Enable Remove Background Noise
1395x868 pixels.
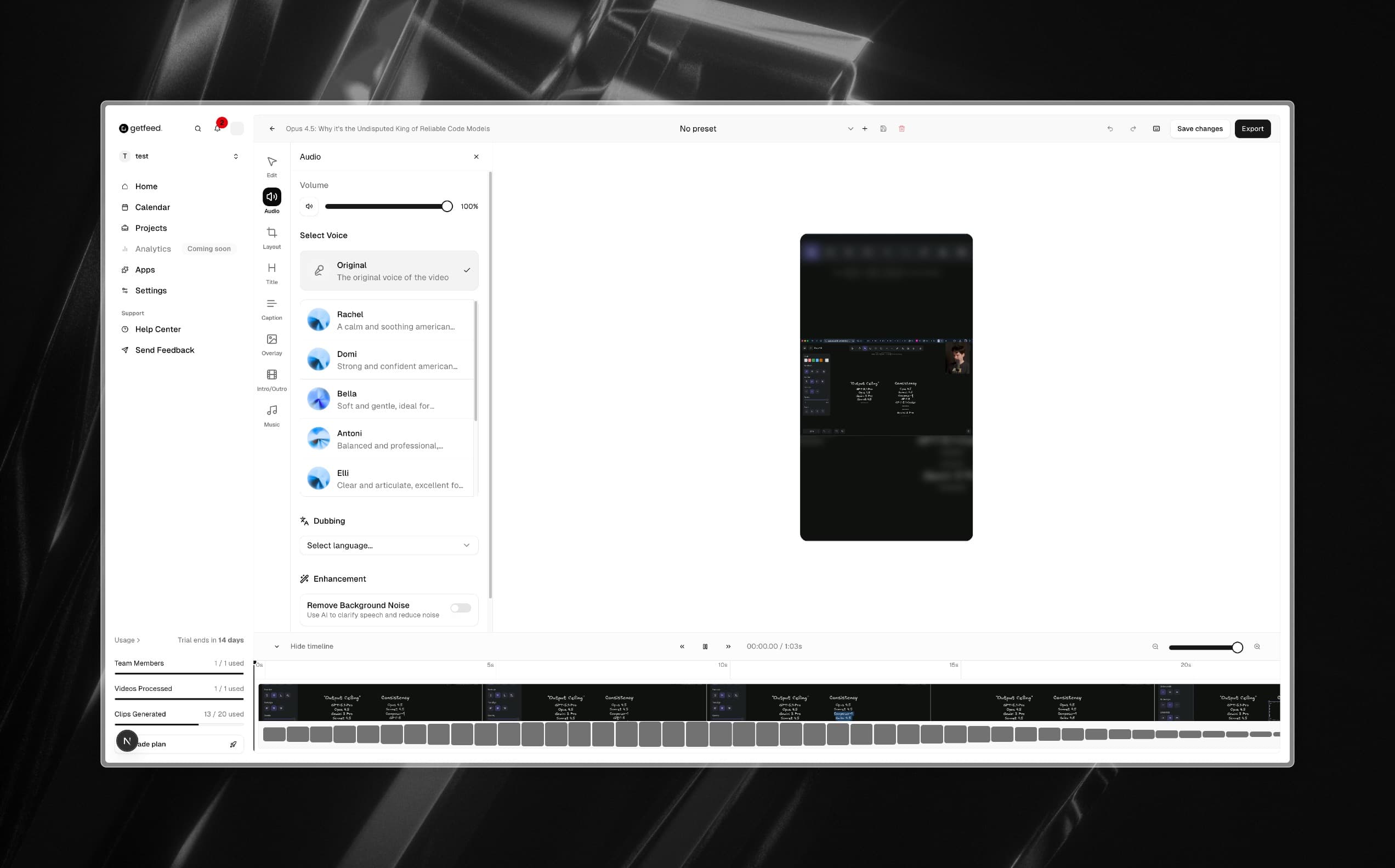click(x=460, y=608)
